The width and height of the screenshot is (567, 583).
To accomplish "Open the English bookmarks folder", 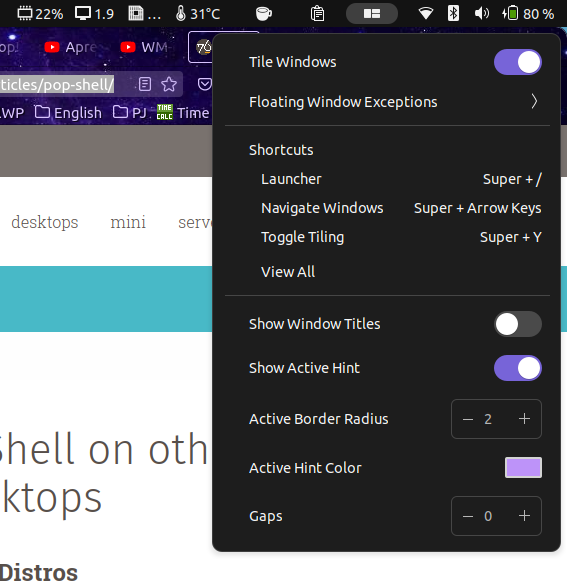I will tap(68, 113).
